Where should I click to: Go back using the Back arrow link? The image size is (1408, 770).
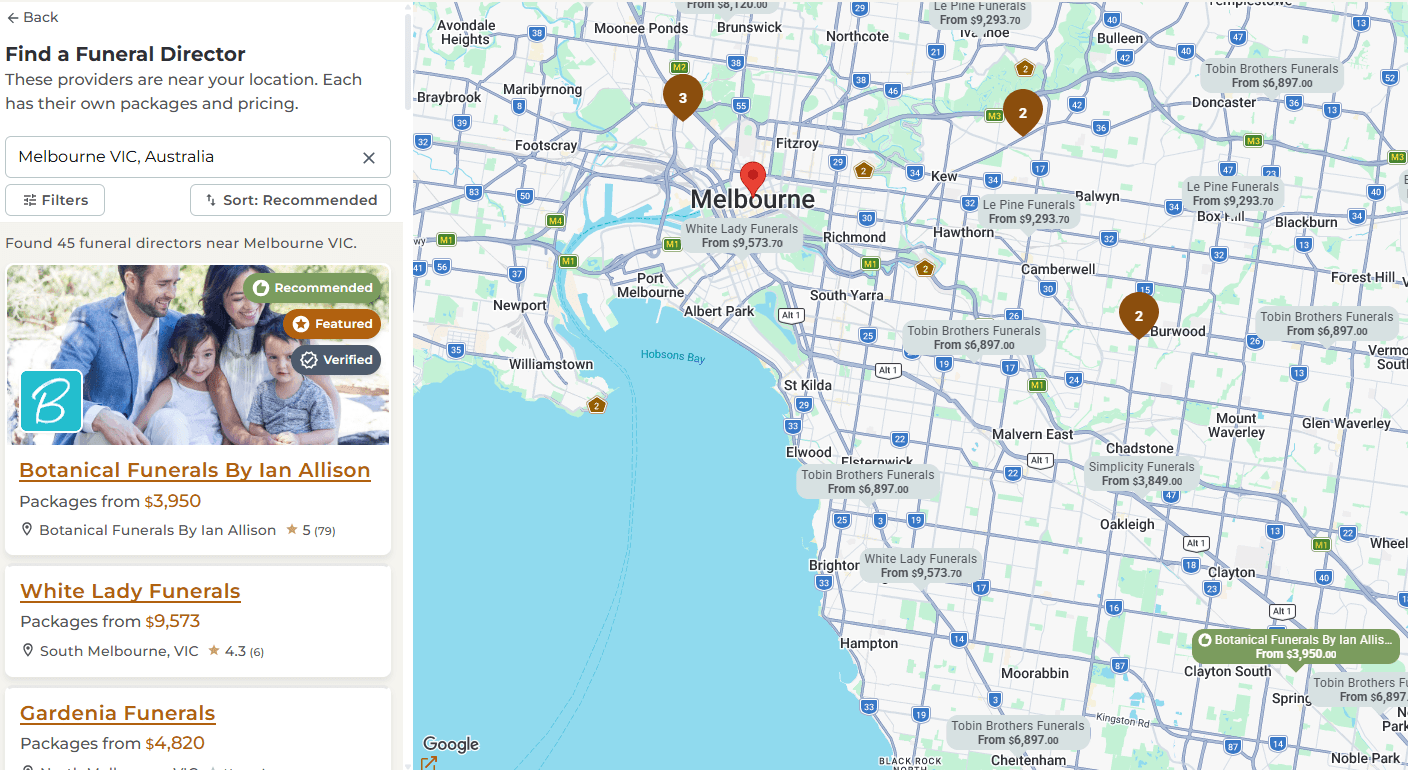pyautogui.click(x=32, y=17)
